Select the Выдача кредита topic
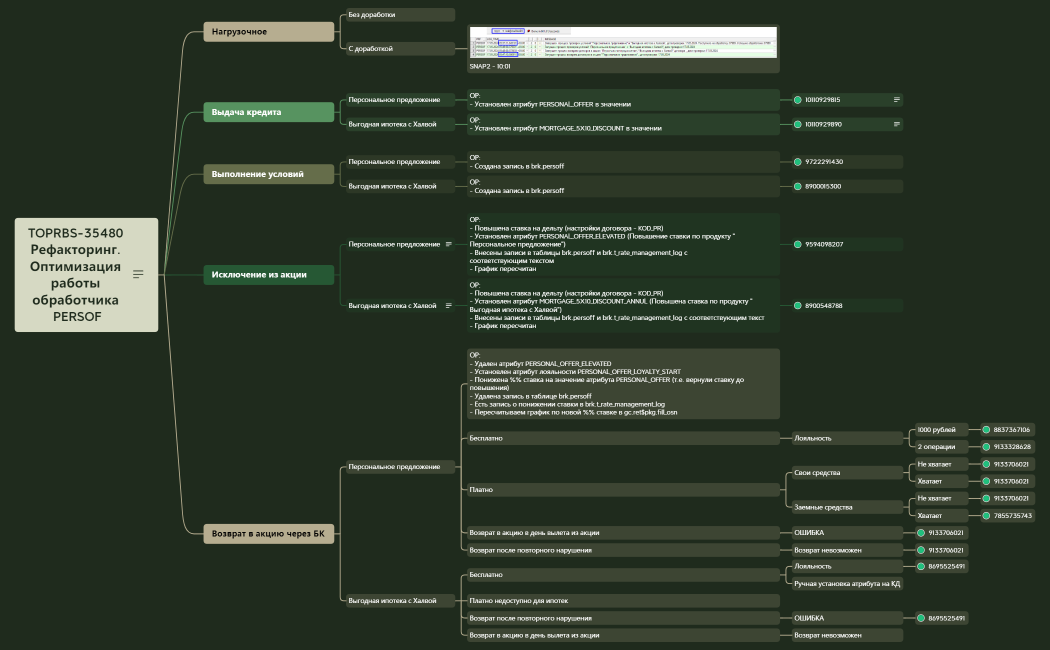This screenshot has width=1050, height=650. click(x=269, y=113)
